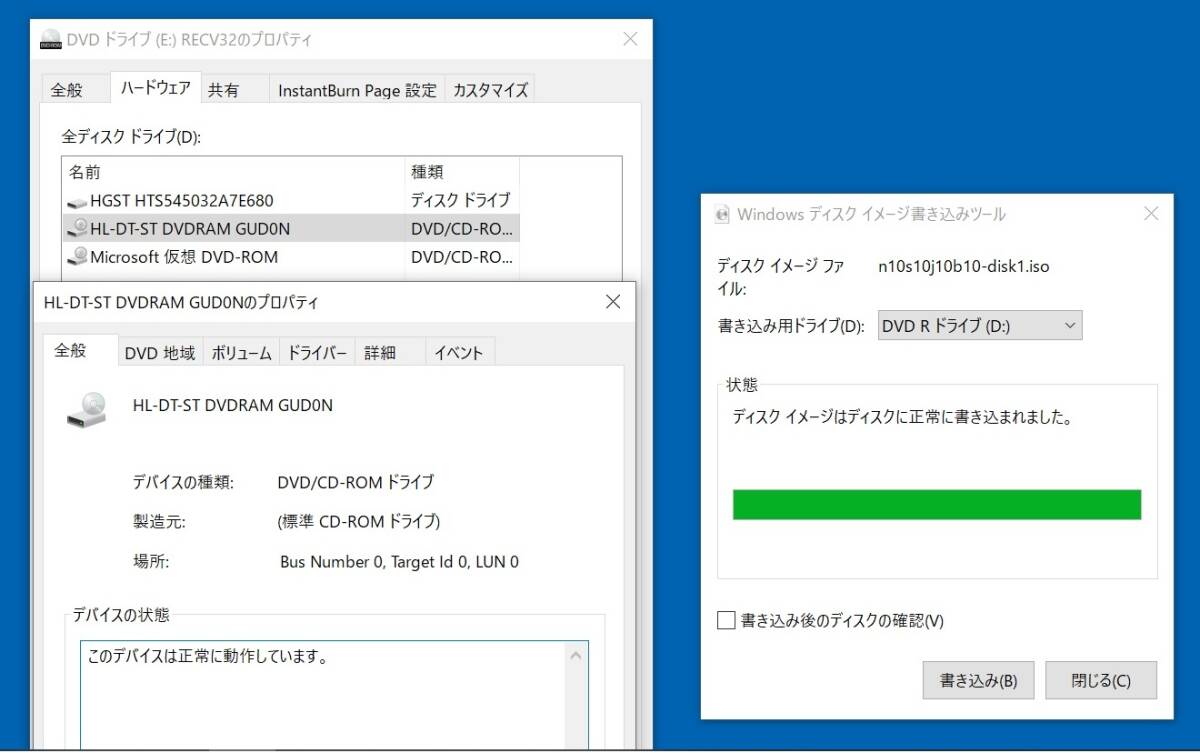Click the disc icon beside HL-DT-ST DVDRAM GUD0N row

(78, 228)
